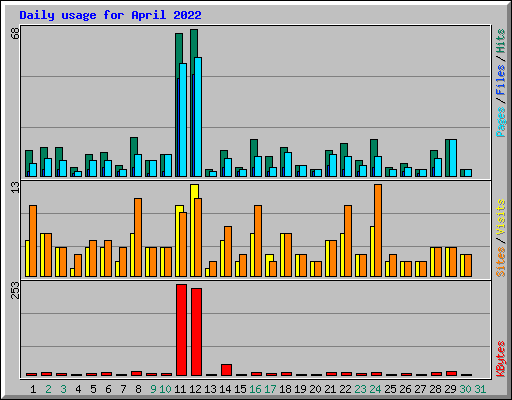The image size is (512, 400).
Task: Click the orange 'Sites' legend label
Action: pyautogui.click(x=501, y=262)
